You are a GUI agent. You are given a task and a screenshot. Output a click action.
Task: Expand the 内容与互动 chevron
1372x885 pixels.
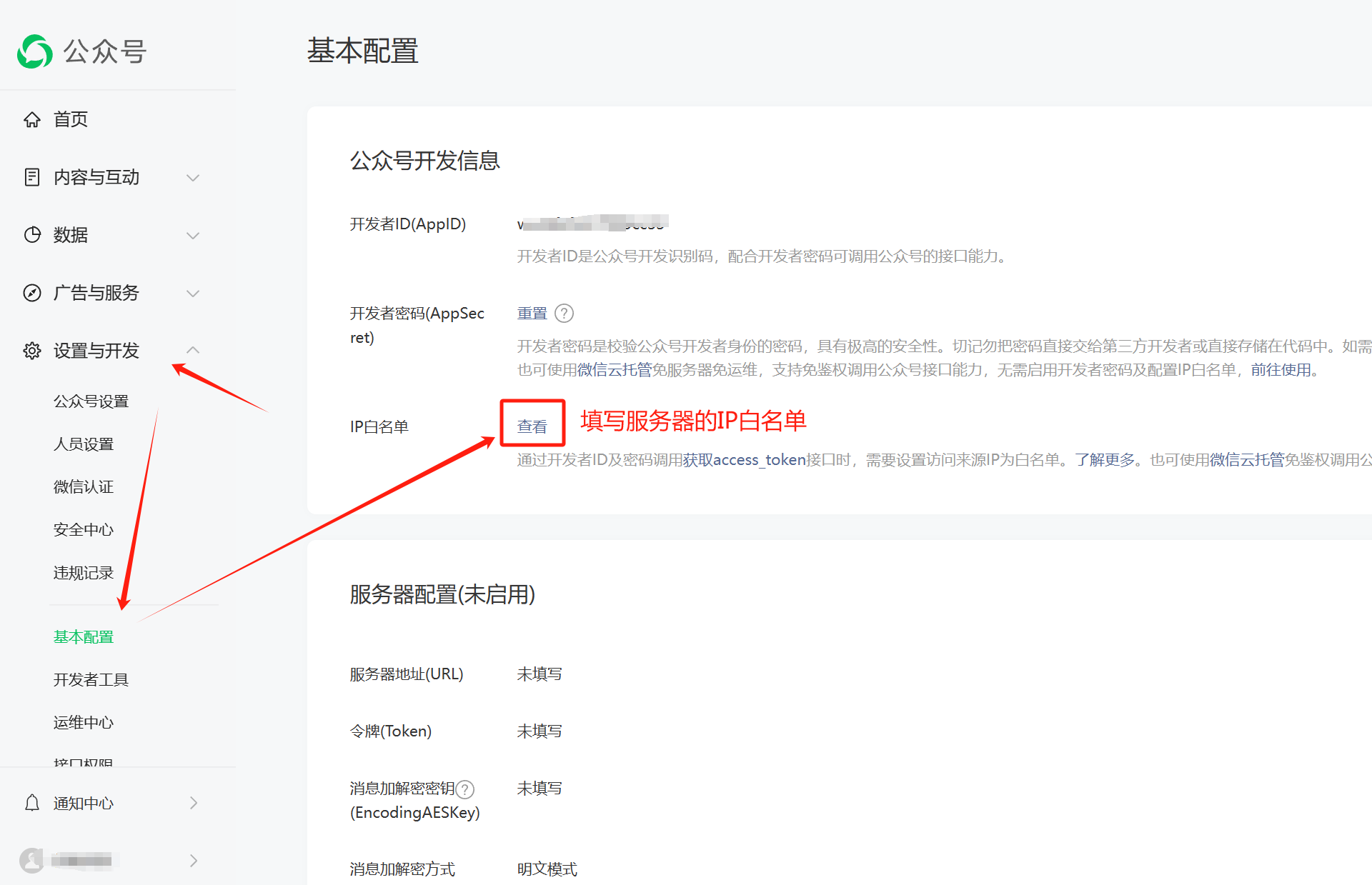point(193,177)
